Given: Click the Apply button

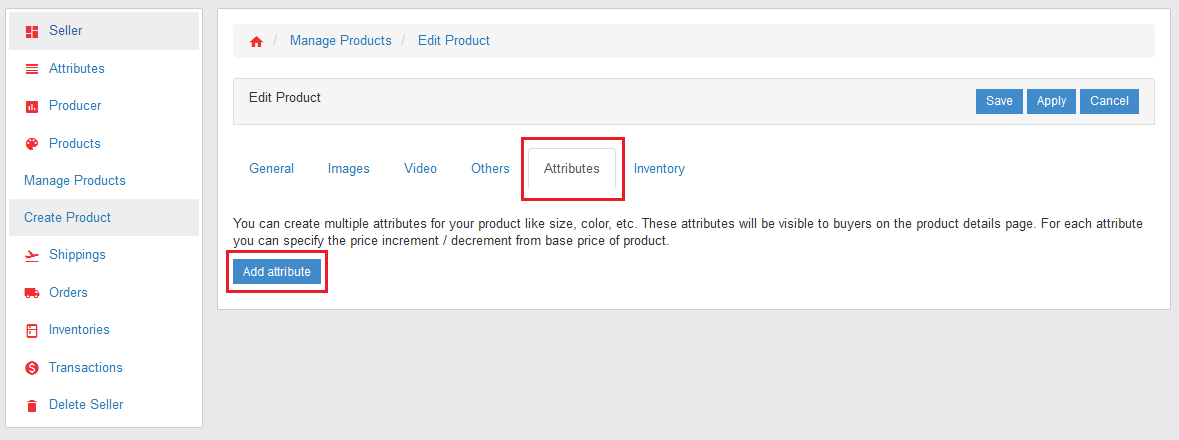Looking at the screenshot, I should (1051, 101).
